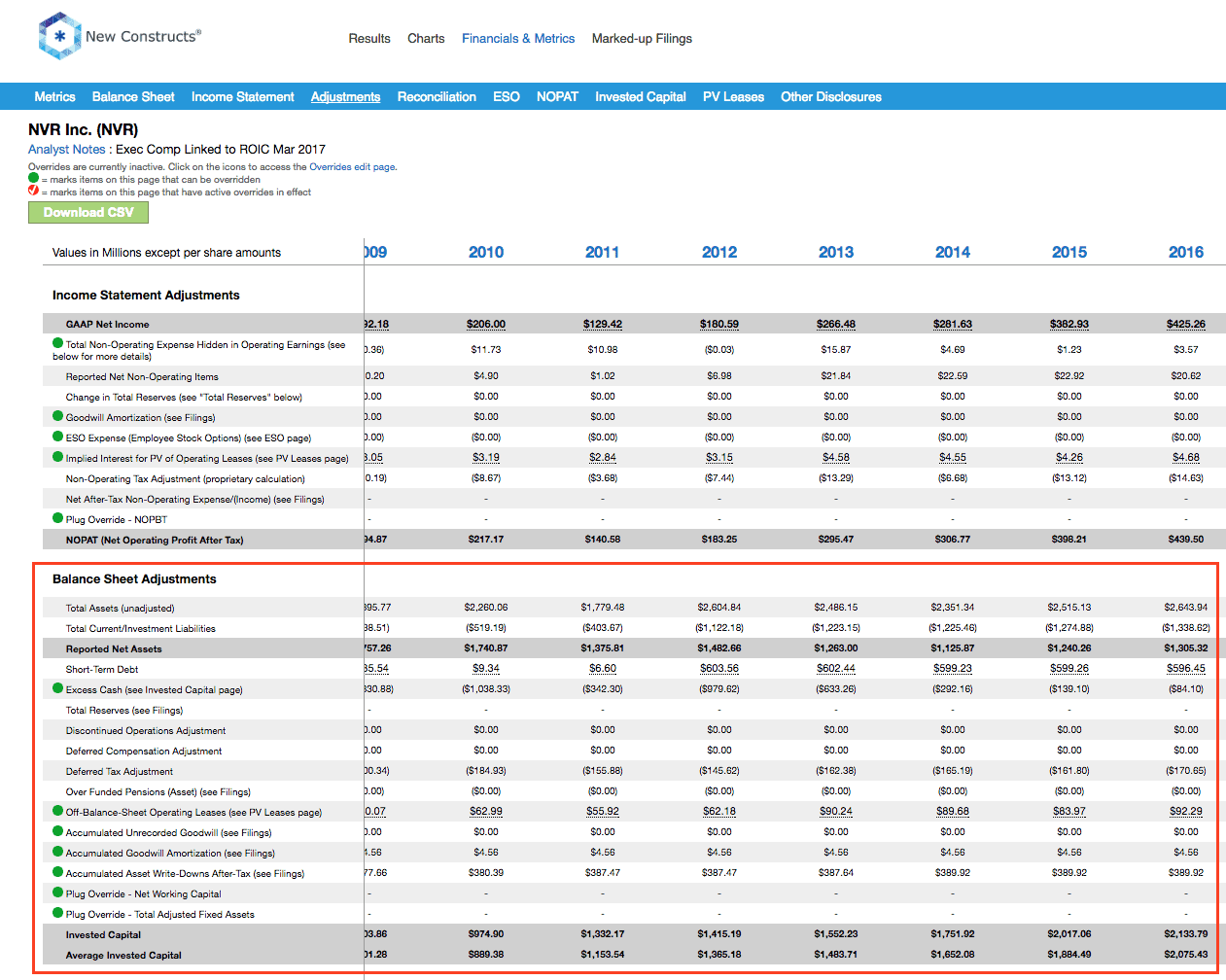
Task: Click the 2010 year column header
Action: coord(486,252)
